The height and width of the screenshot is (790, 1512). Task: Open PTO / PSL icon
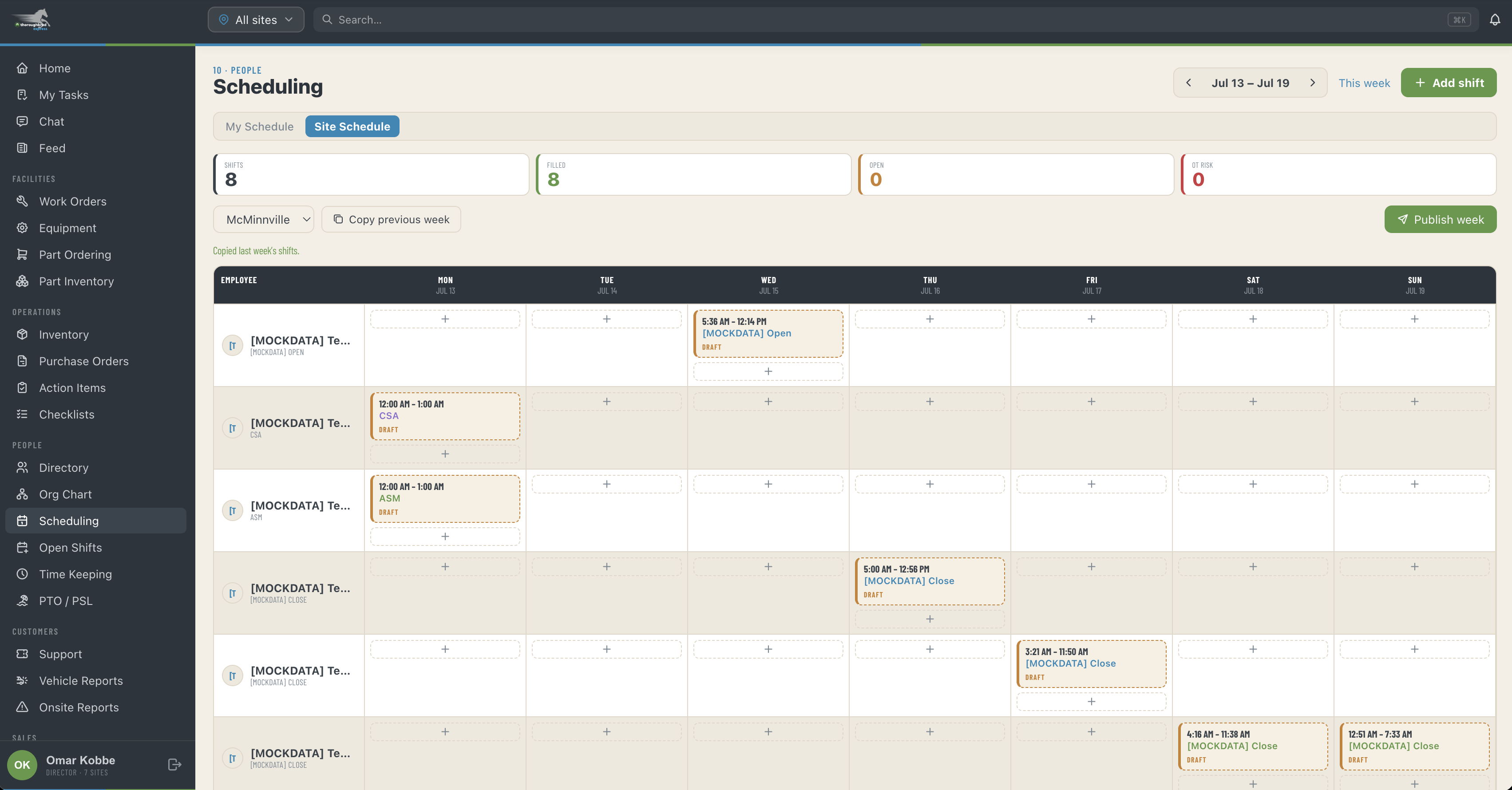pos(22,600)
